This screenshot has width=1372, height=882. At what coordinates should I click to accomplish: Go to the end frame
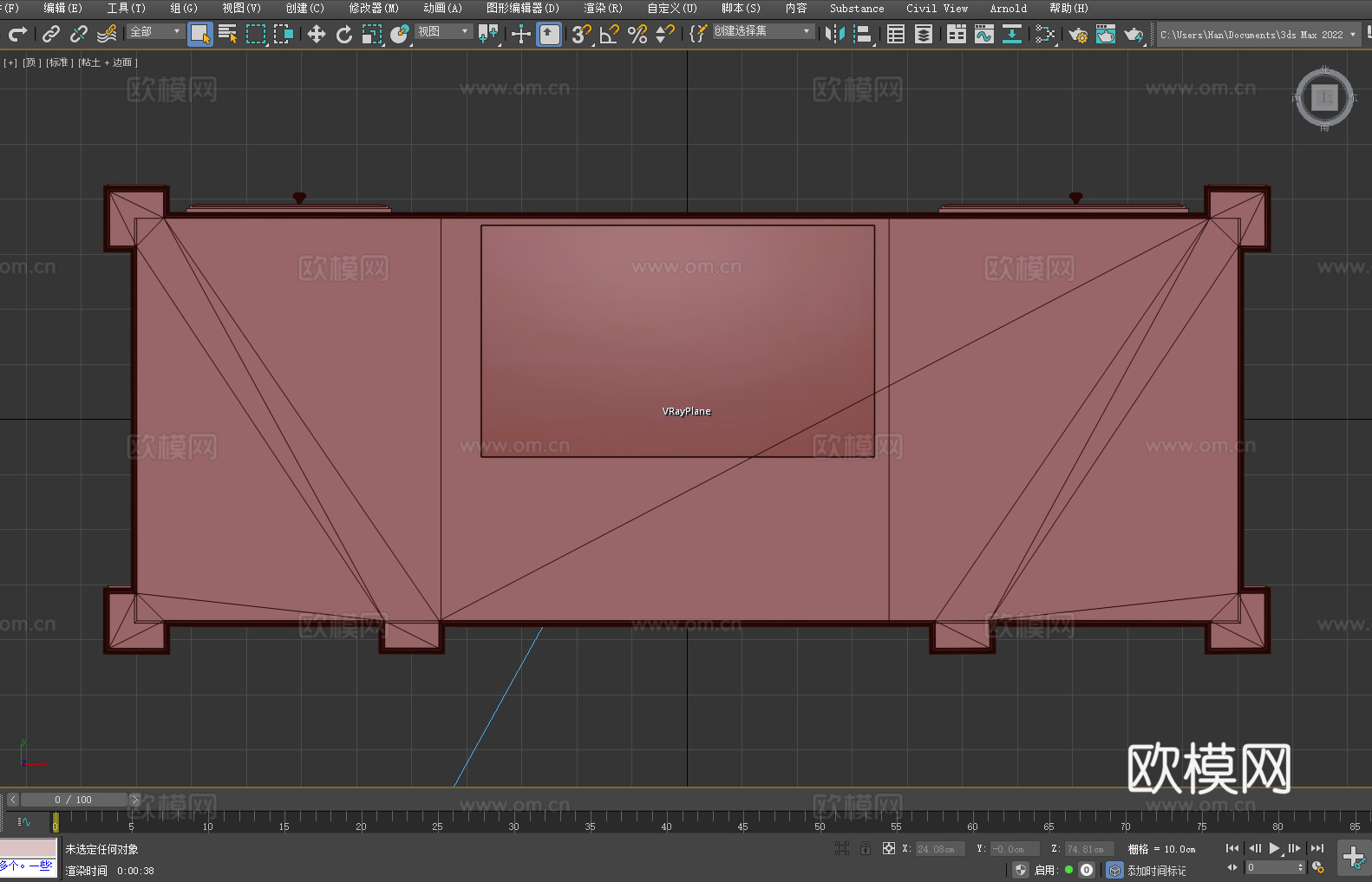(x=1317, y=848)
